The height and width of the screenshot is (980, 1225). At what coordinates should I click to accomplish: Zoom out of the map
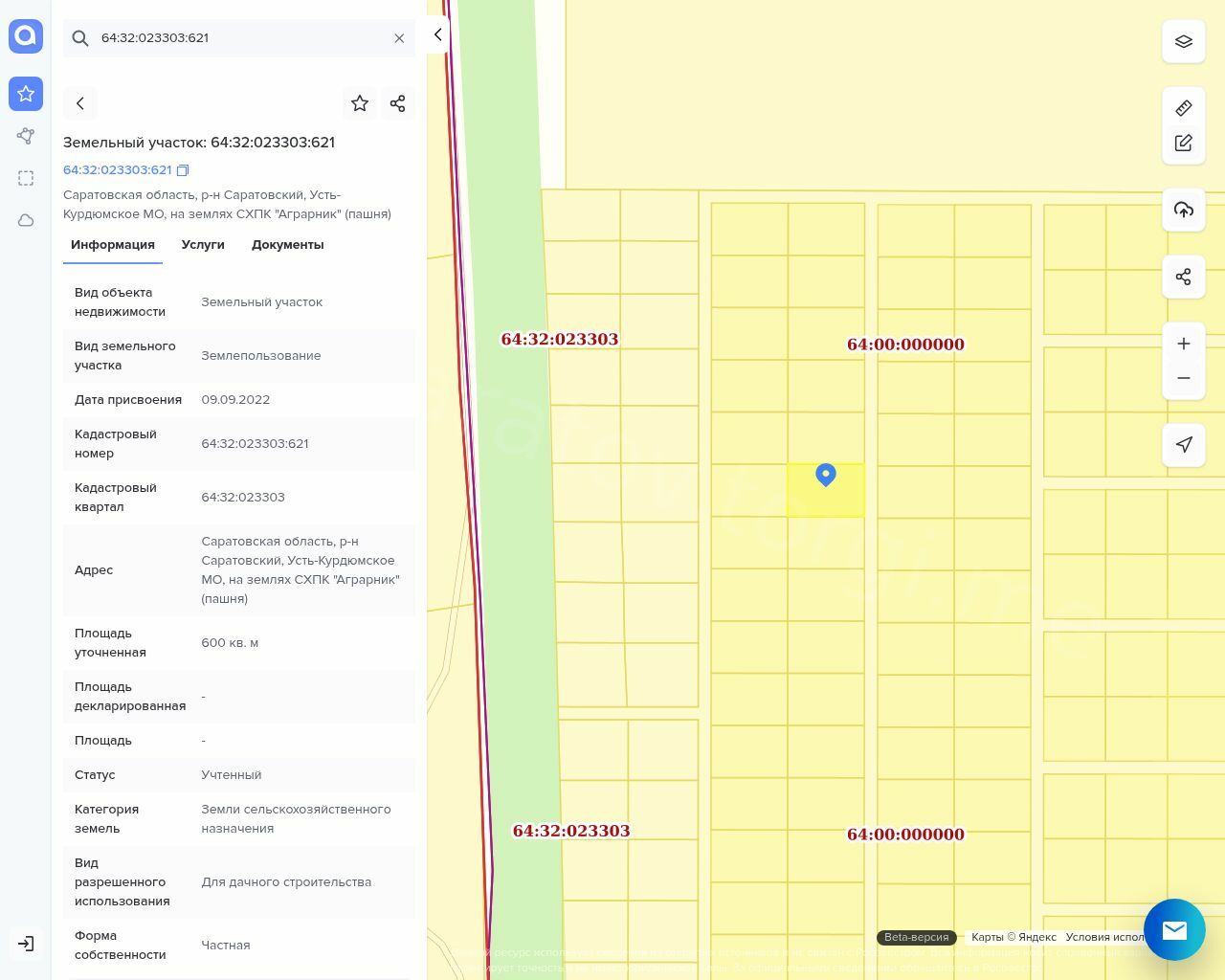(x=1183, y=378)
